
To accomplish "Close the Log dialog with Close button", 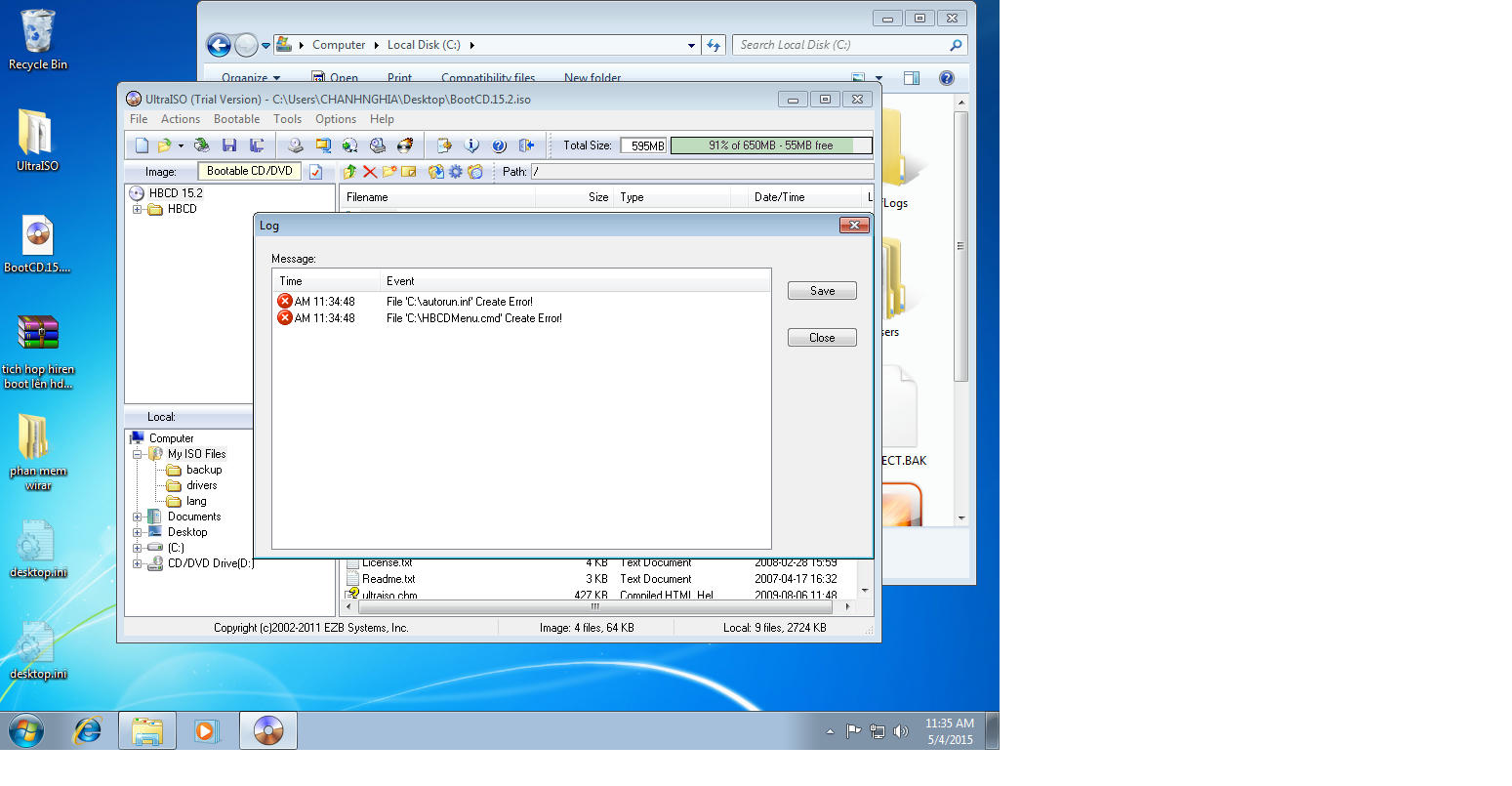I will click(821, 337).
